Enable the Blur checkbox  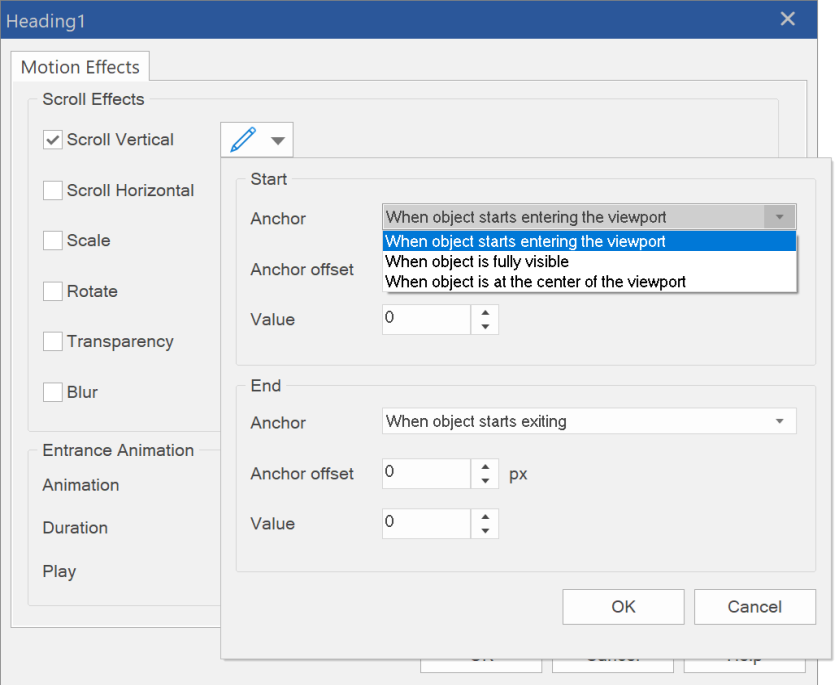[52, 392]
